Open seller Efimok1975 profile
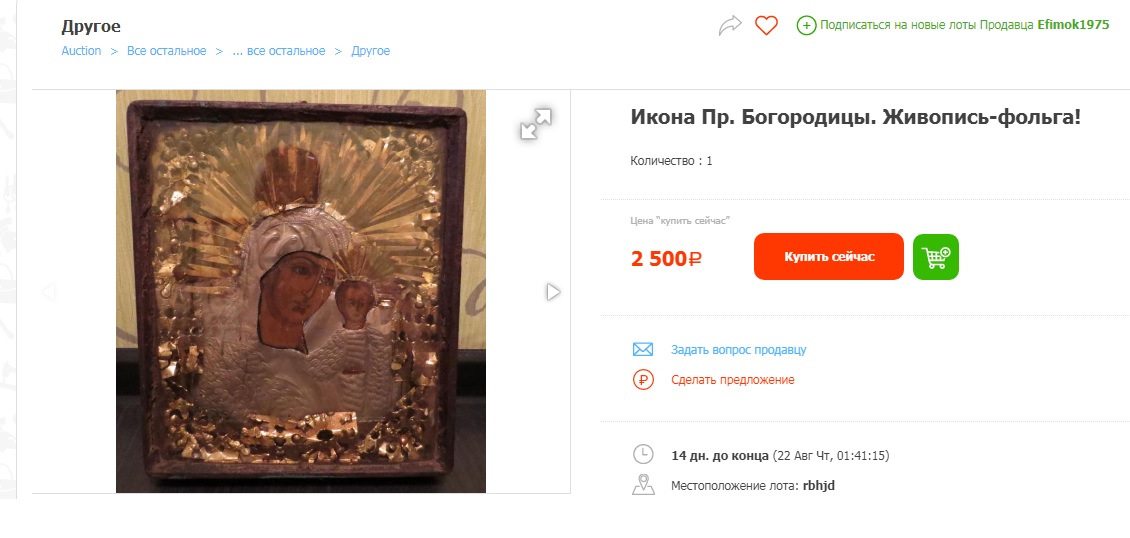The height and width of the screenshot is (538, 1130). click(x=1073, y=25)
